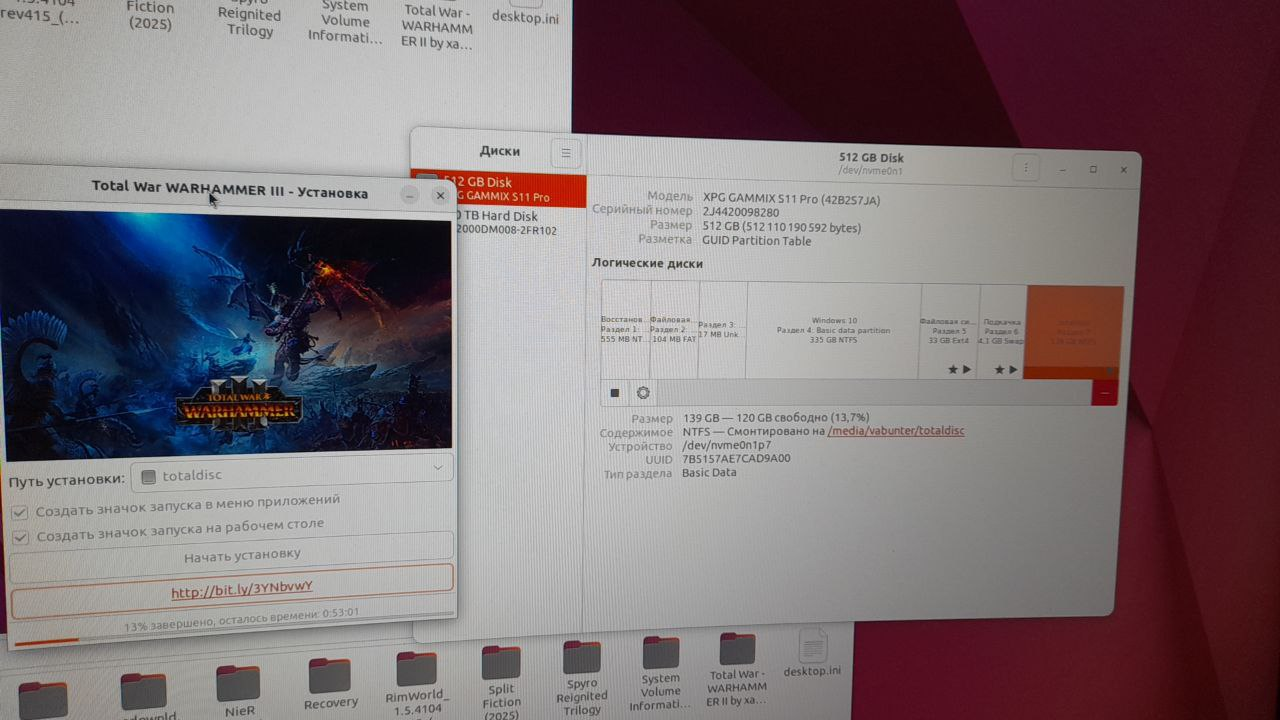Screen dimensions: 1280x720
Task: Select Spyro Reignited Trilogy label at top
Action: 249,15
